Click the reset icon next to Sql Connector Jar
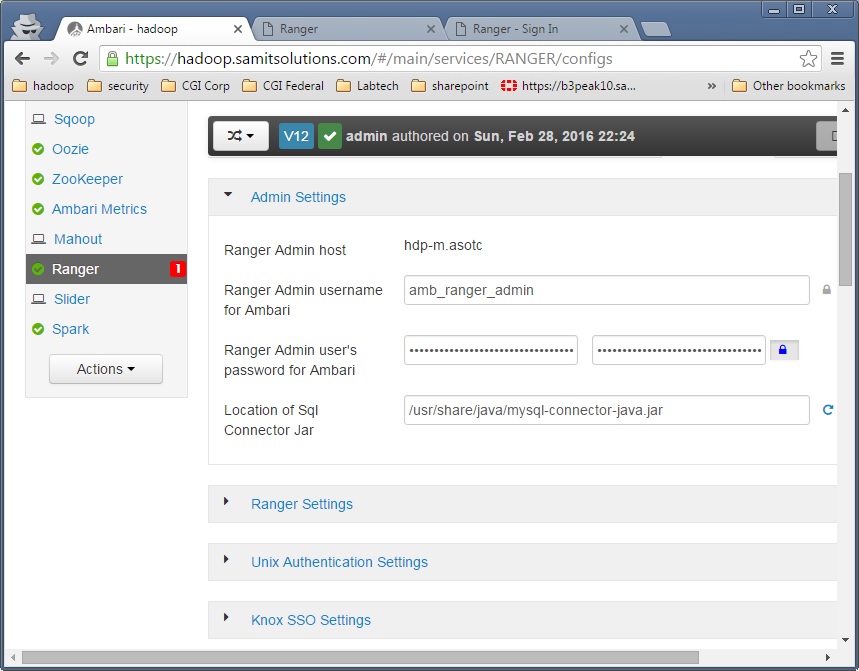859x671 pixels. (828, 409)
